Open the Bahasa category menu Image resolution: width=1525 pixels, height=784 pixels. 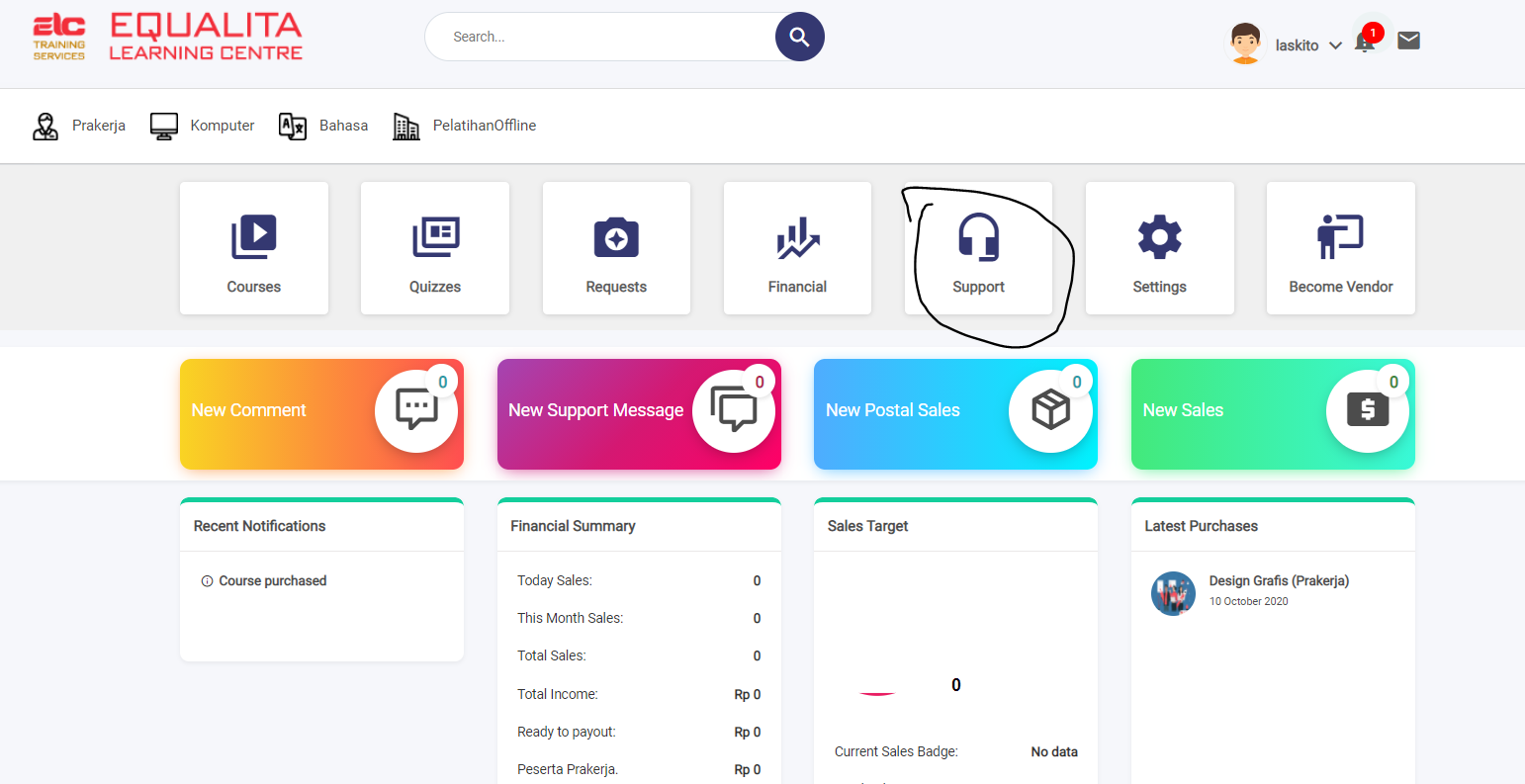pos(323,126)
